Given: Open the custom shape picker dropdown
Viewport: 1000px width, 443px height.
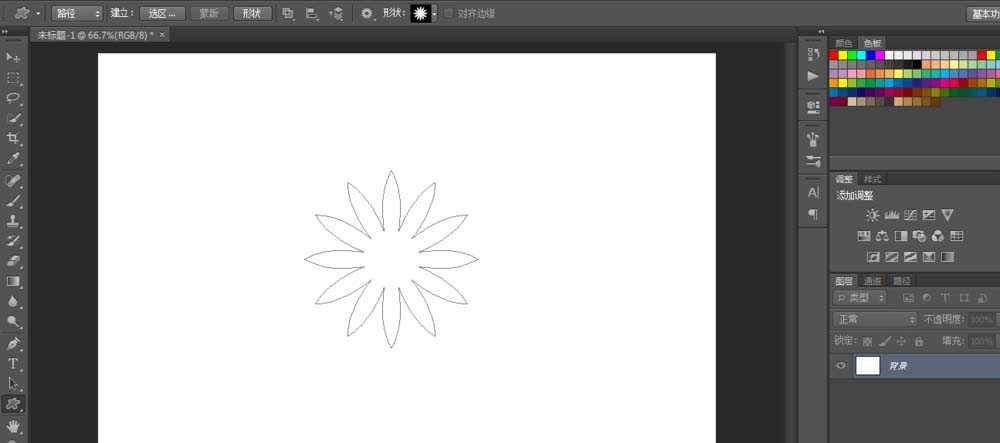Looking at the screenshot, I should click(x=434, y=14).
